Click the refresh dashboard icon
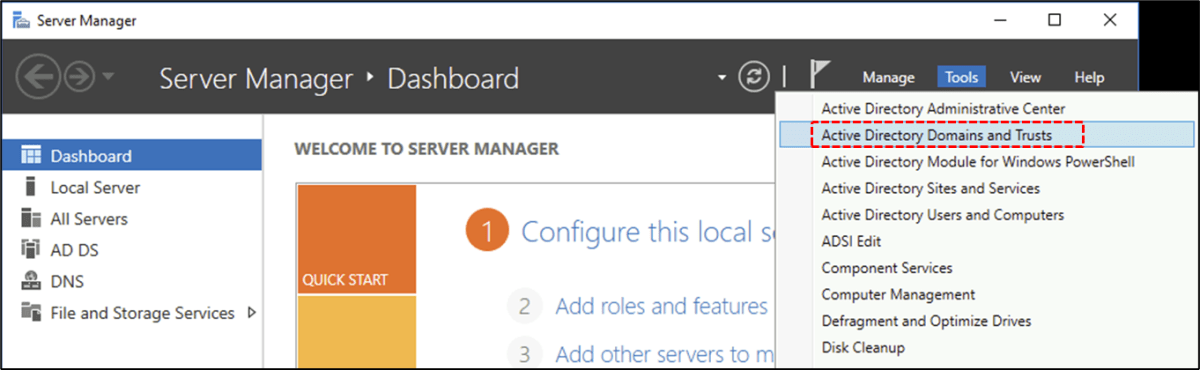 point(753,77)
